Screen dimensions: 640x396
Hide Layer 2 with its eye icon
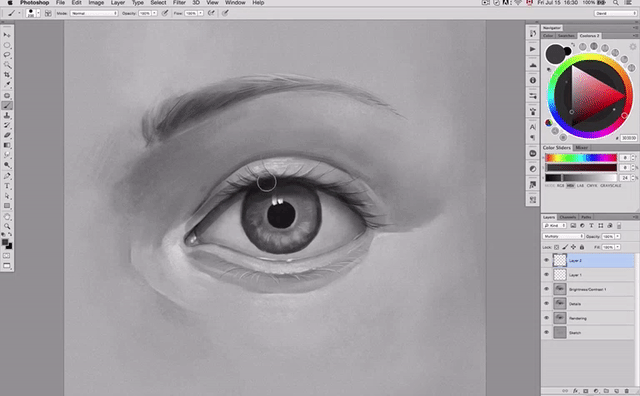coord(547,260)
